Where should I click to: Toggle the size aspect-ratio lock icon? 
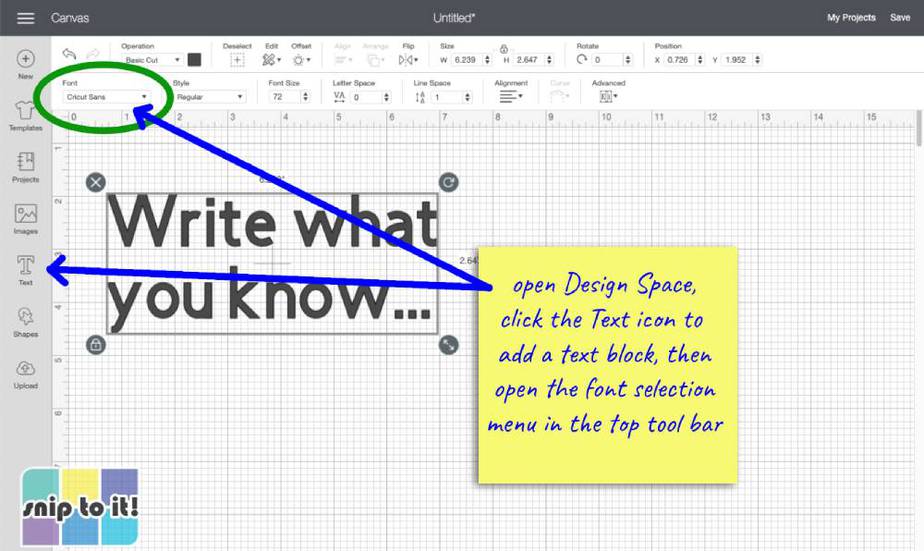tap(504, 49)
